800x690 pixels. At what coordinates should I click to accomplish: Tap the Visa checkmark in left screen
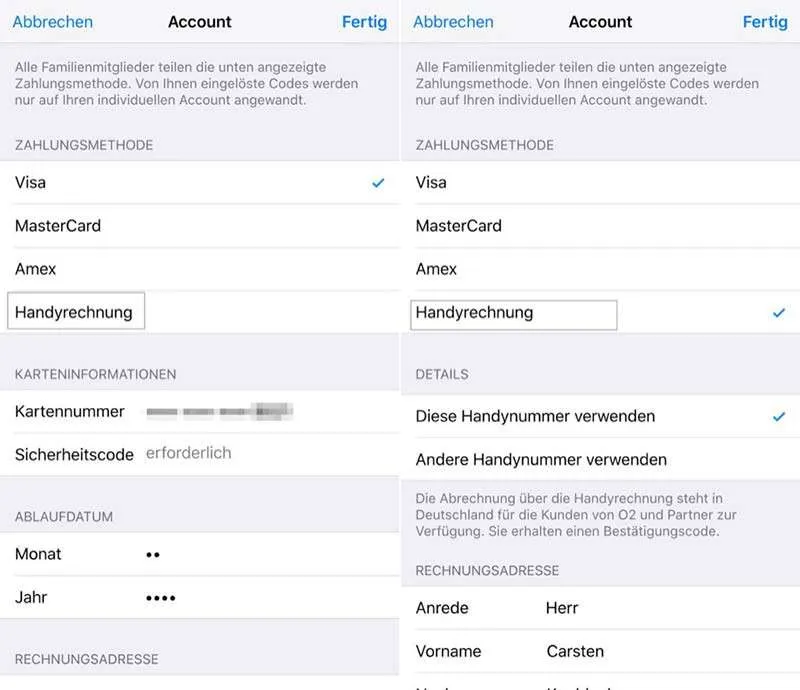click(x=378, y=183)
